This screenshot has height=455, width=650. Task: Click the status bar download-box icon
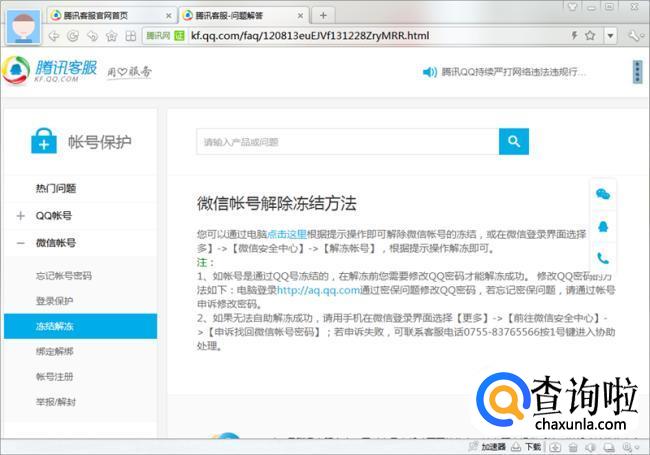coord(555,447)
